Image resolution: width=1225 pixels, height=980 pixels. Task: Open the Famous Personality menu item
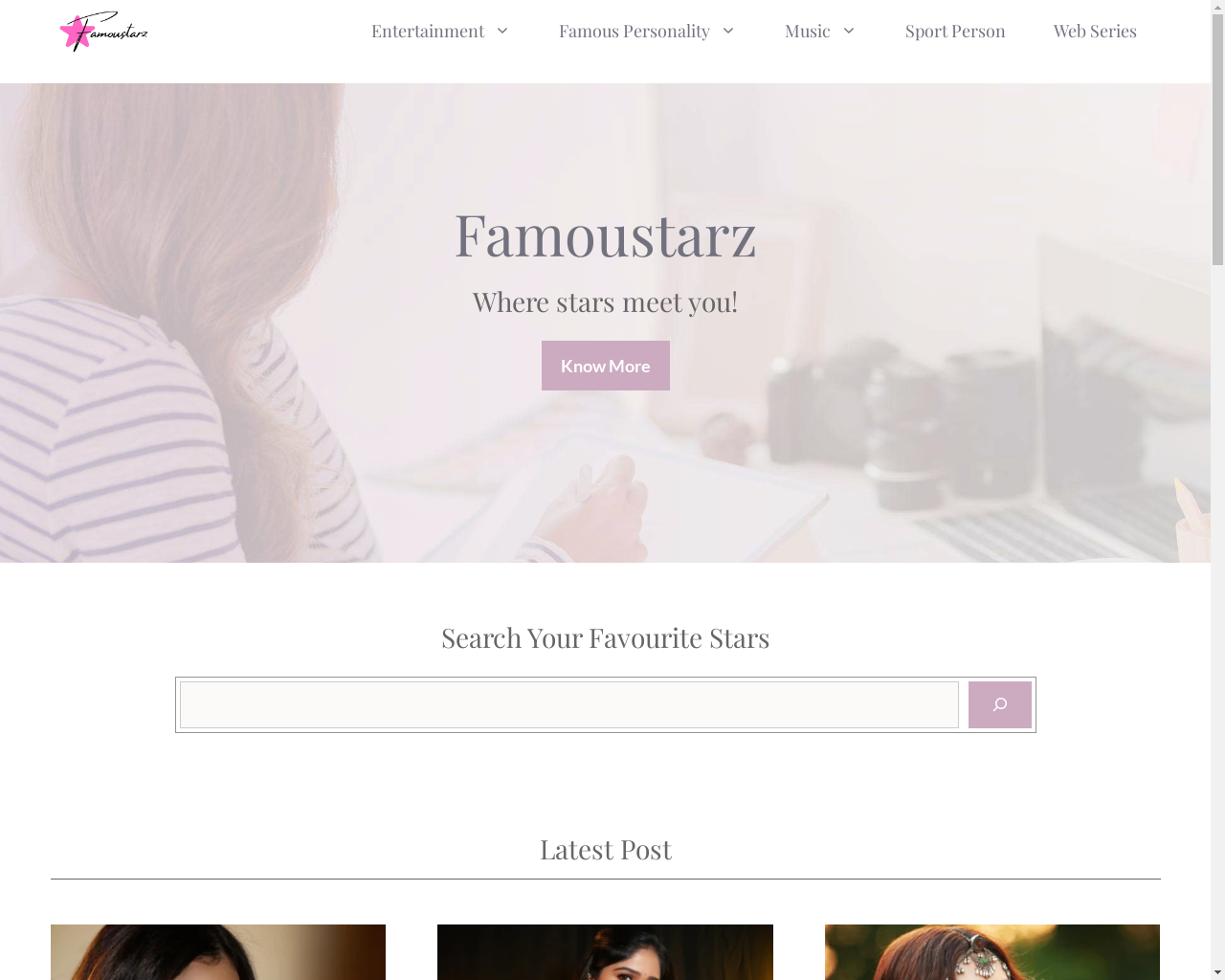point(635,32)
